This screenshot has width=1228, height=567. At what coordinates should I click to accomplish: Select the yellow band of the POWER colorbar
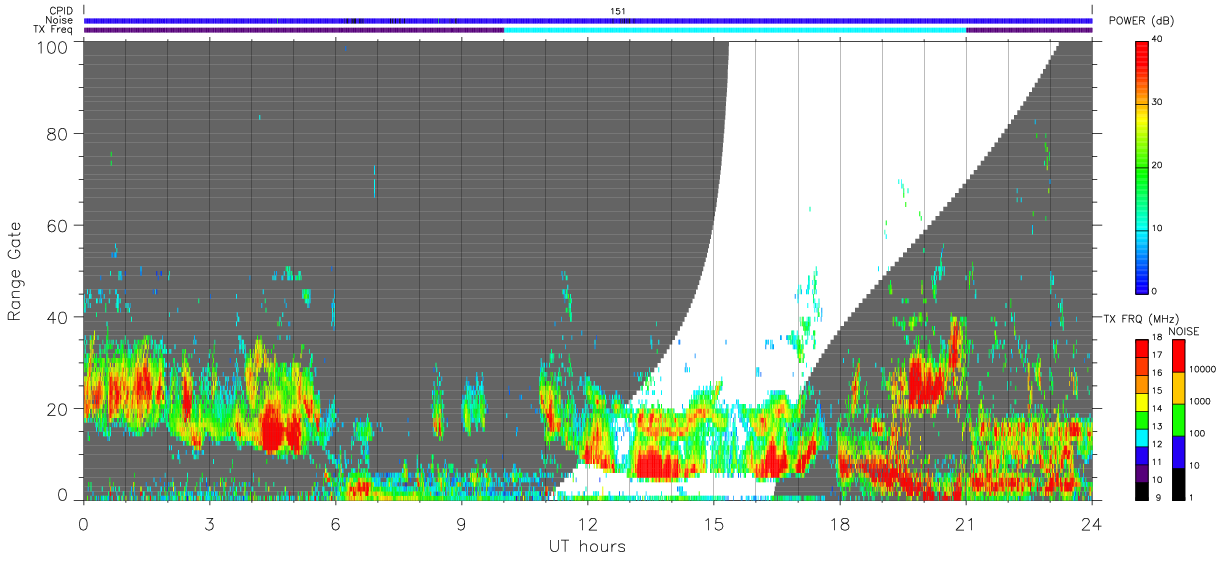(1143, 118)
